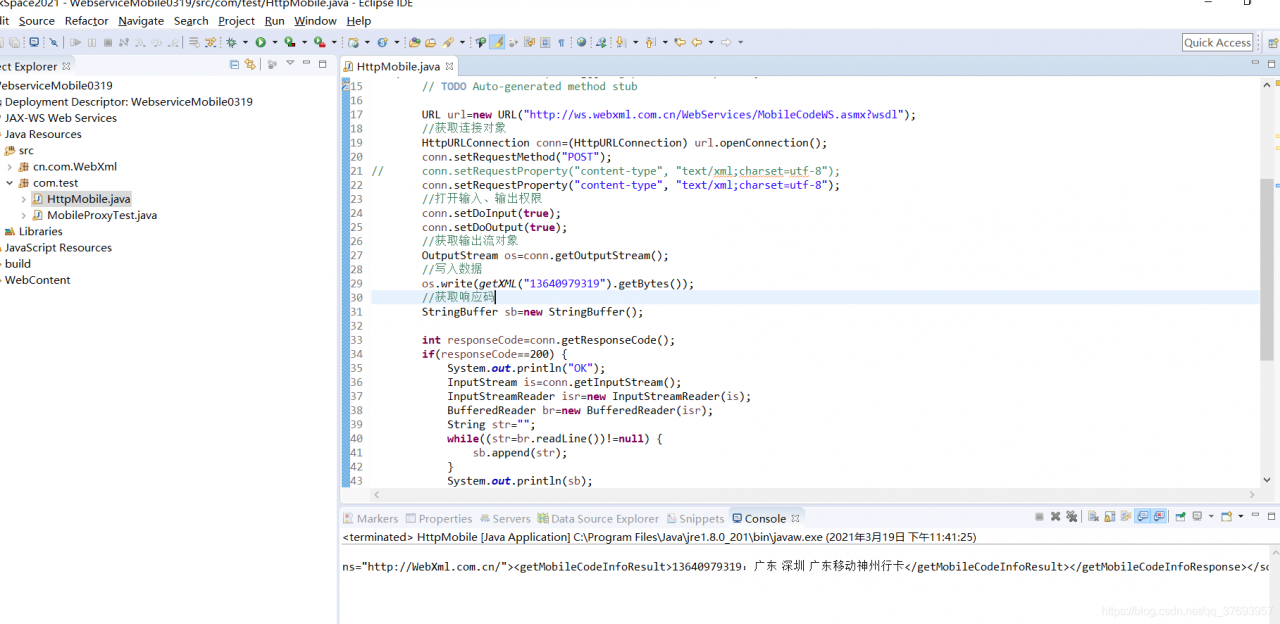Open the Refactor menu

coord(86,20)
